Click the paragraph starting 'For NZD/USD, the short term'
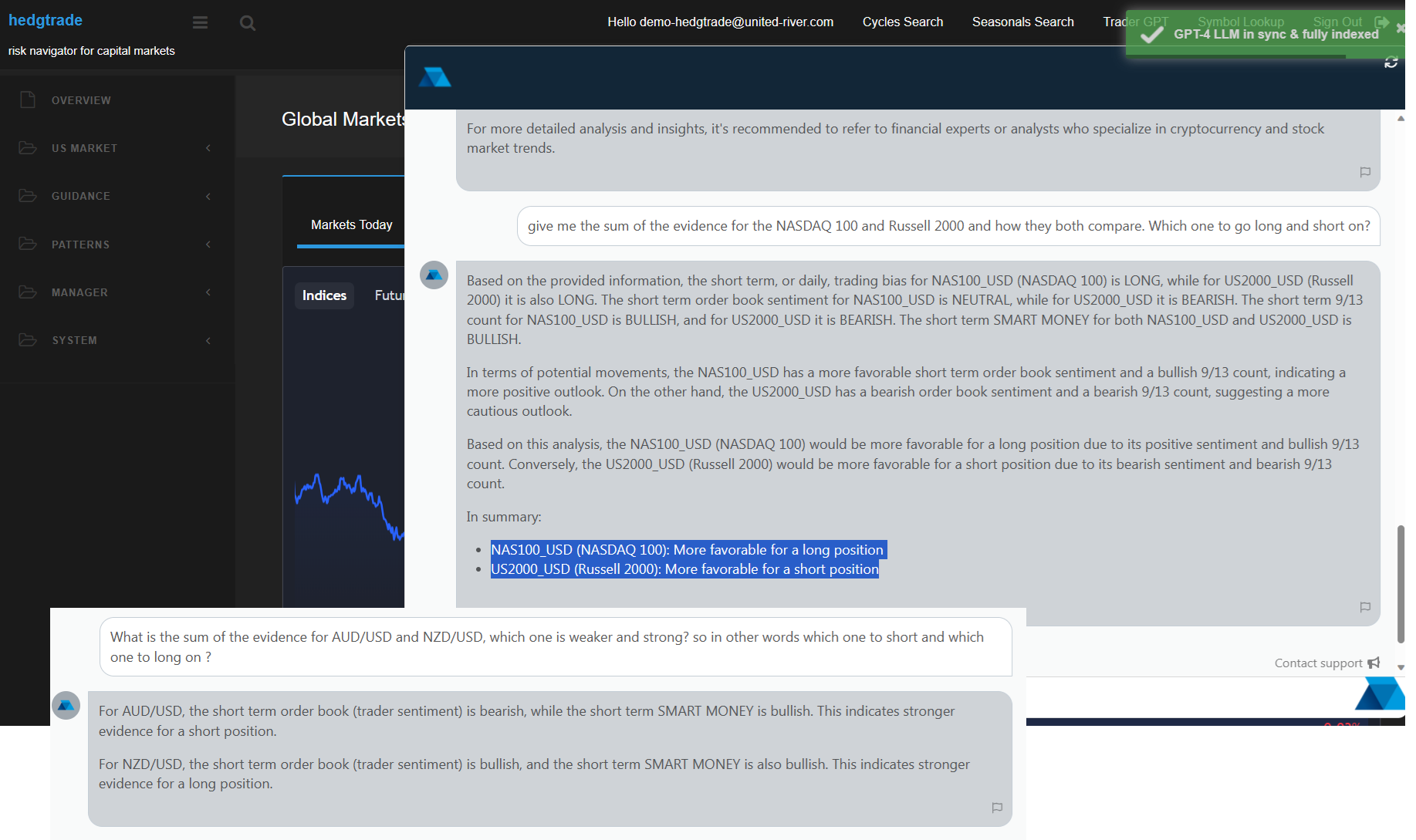The image size is (1416, 840). tap(534, 774)
